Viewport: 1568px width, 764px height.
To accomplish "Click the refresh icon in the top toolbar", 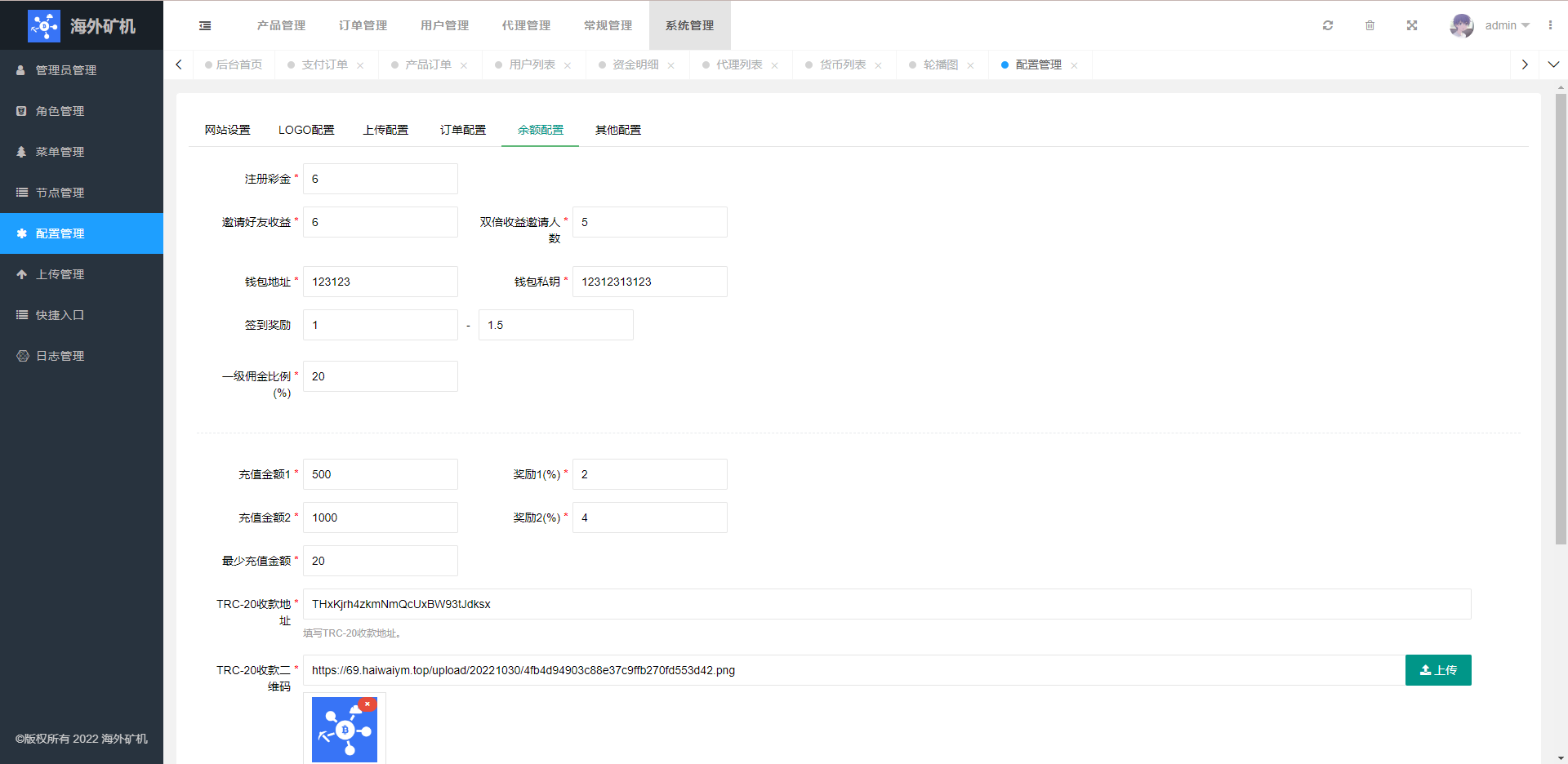I will (1328, 25).
